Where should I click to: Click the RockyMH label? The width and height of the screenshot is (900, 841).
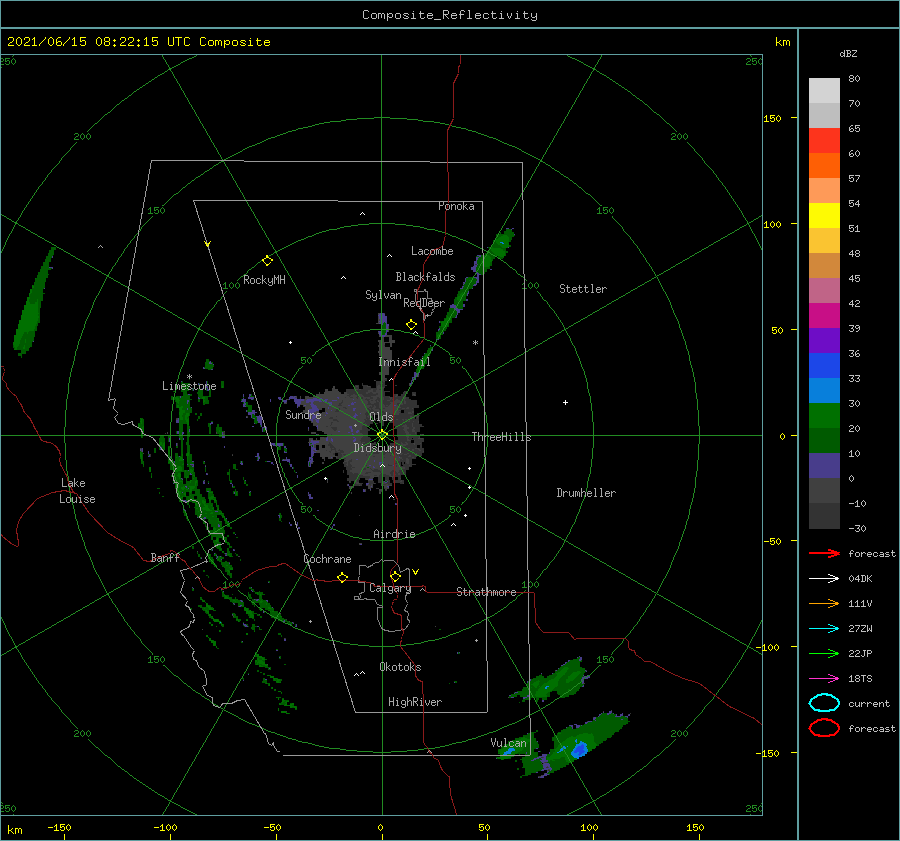[x=264, y=280]
